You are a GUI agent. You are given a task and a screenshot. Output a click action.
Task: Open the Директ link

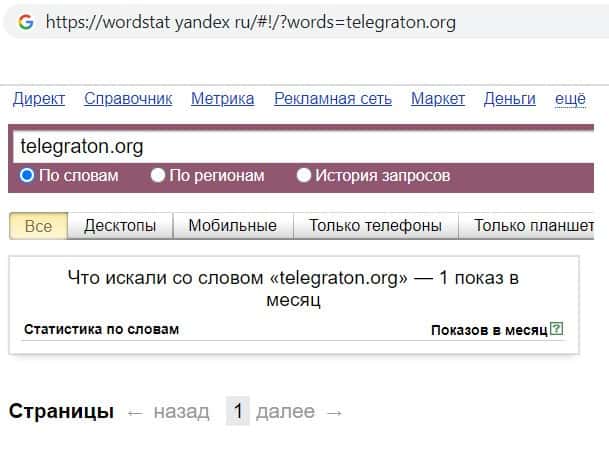point(39,98)
